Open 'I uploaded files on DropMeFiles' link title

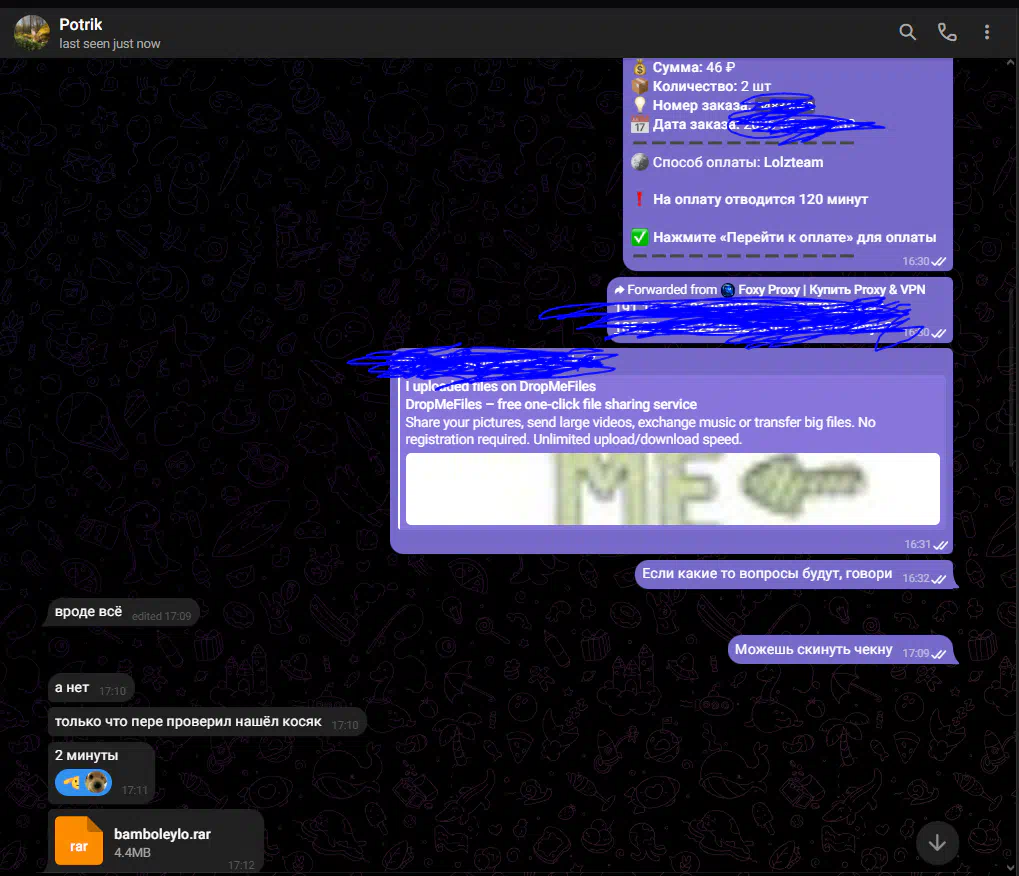[x=500, y=386]
